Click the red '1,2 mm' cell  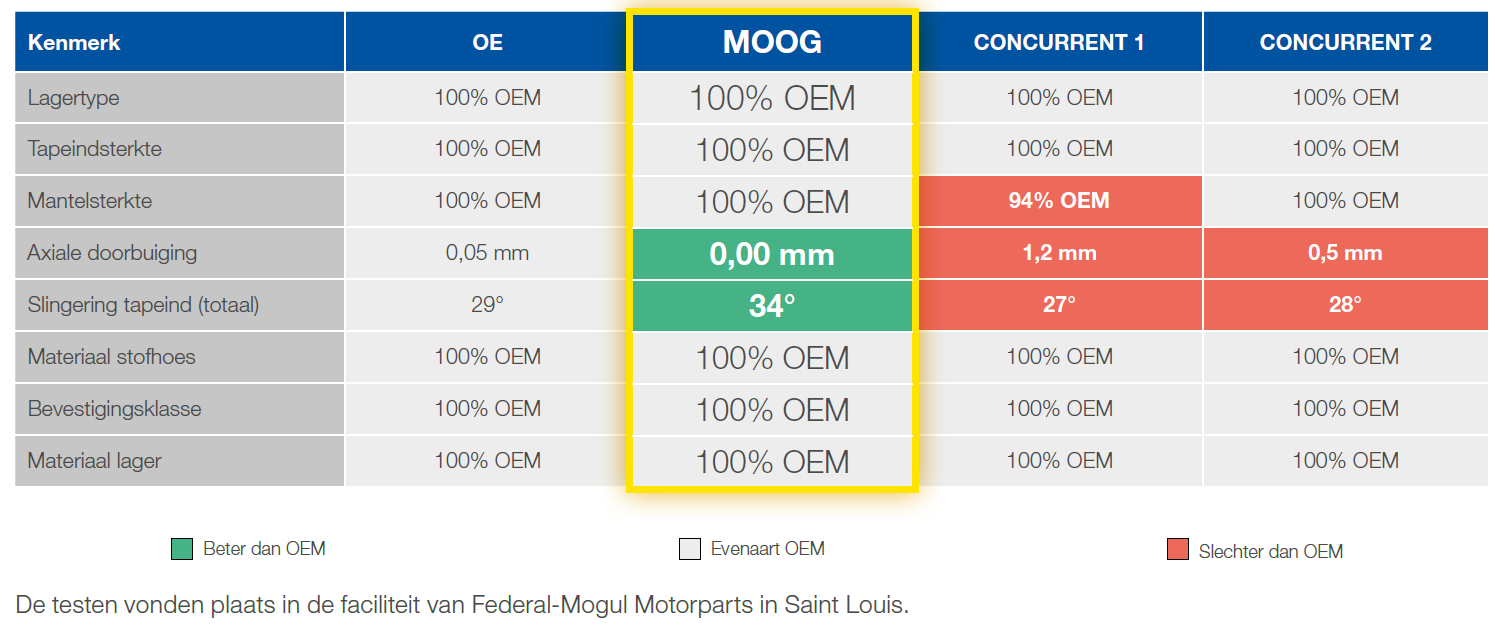click(x=1059, y=253)
